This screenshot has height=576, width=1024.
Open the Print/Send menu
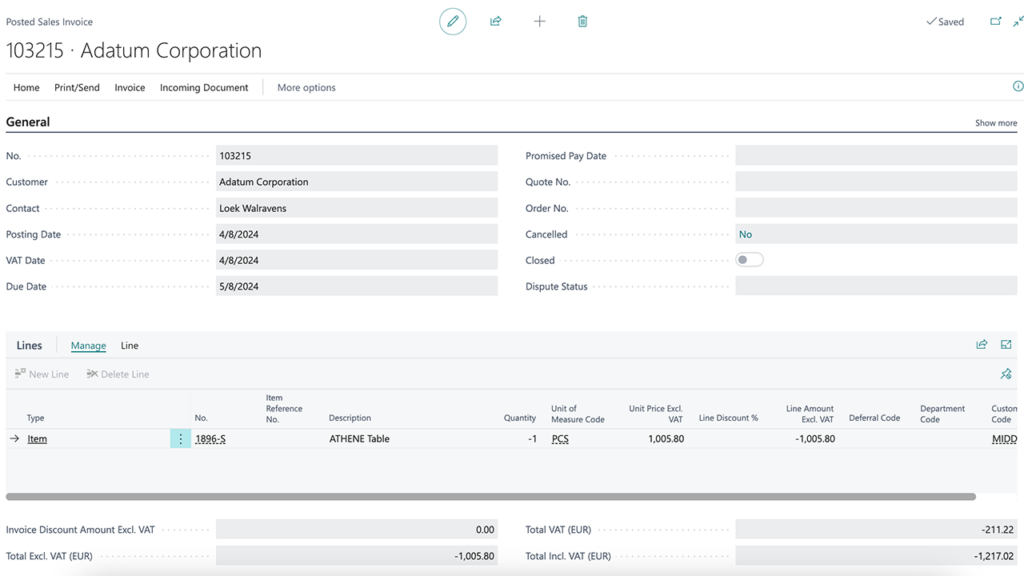tap(76, 87)
